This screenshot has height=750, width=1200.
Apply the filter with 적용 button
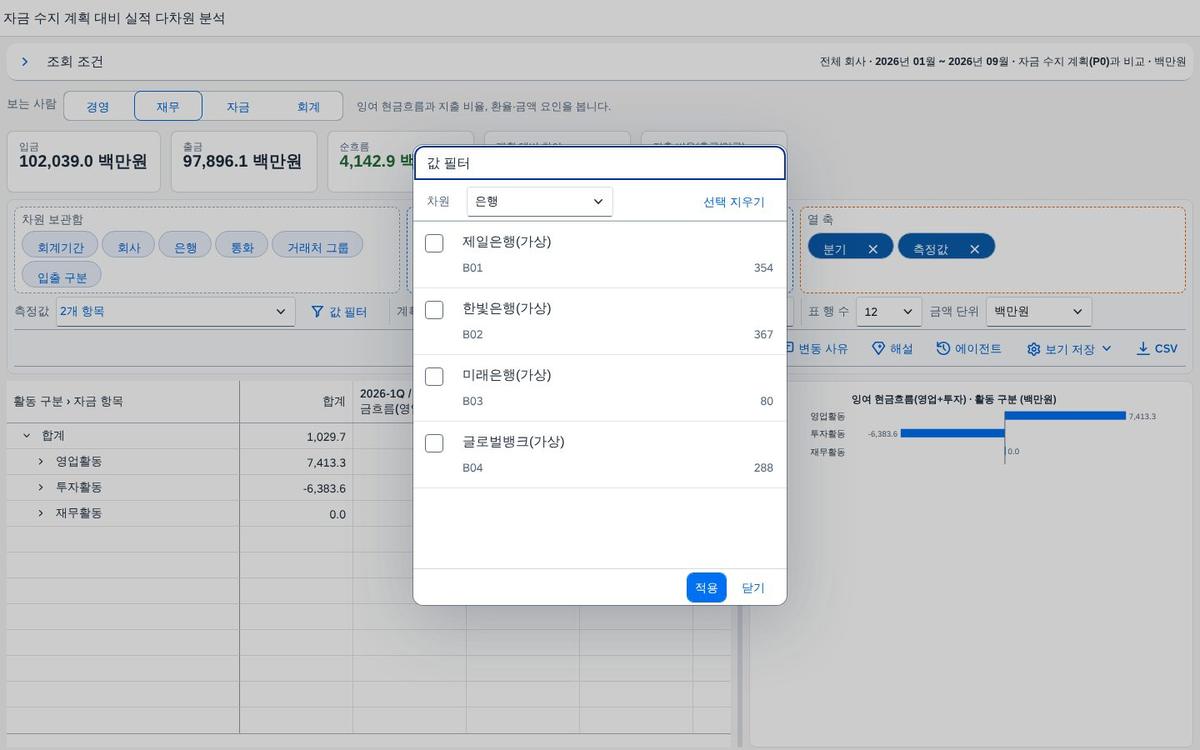pyautogui.click(x=706, y=588)
